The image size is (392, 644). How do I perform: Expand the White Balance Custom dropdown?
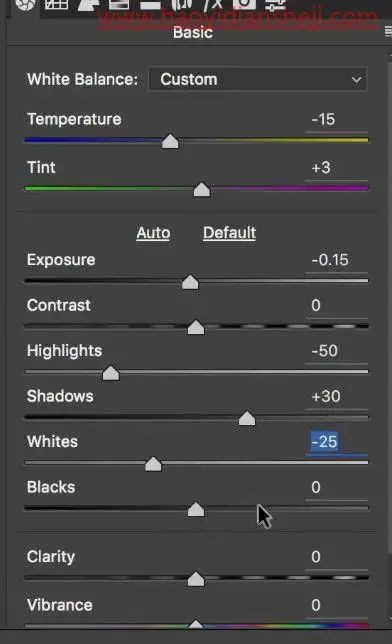[258, 79]
